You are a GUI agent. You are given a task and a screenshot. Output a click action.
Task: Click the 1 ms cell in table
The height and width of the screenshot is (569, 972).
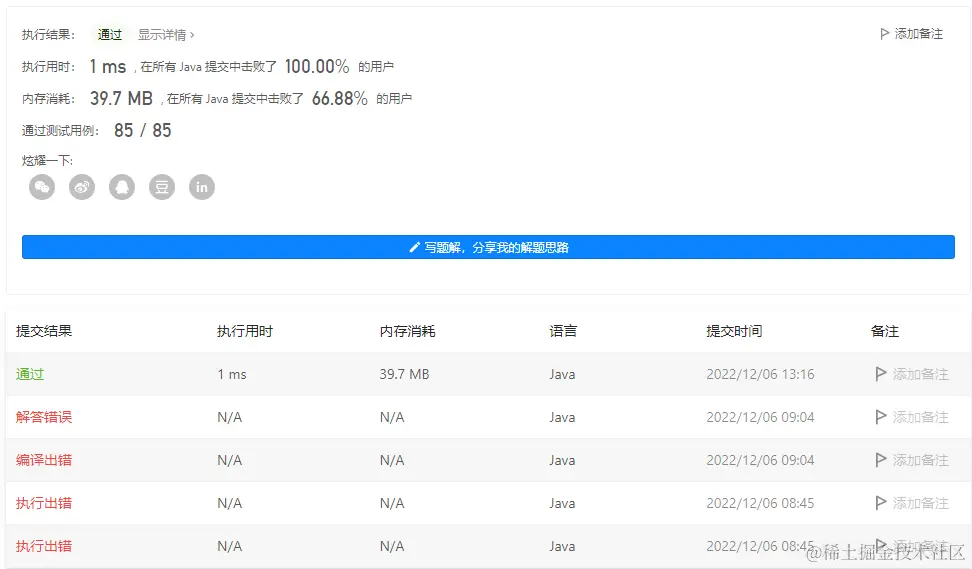[232, 374]
